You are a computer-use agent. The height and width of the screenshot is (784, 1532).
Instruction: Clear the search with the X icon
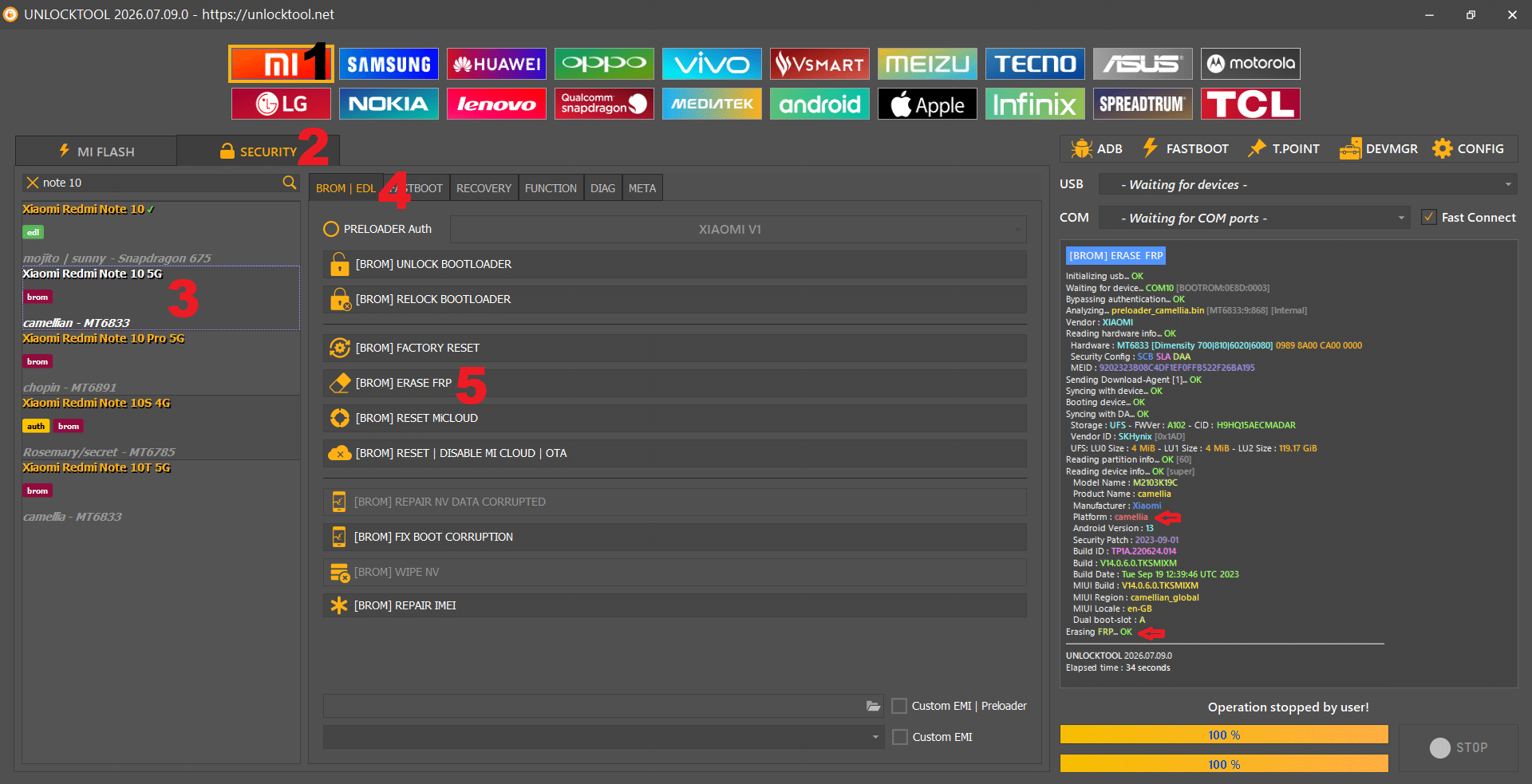tap(33, 183)
